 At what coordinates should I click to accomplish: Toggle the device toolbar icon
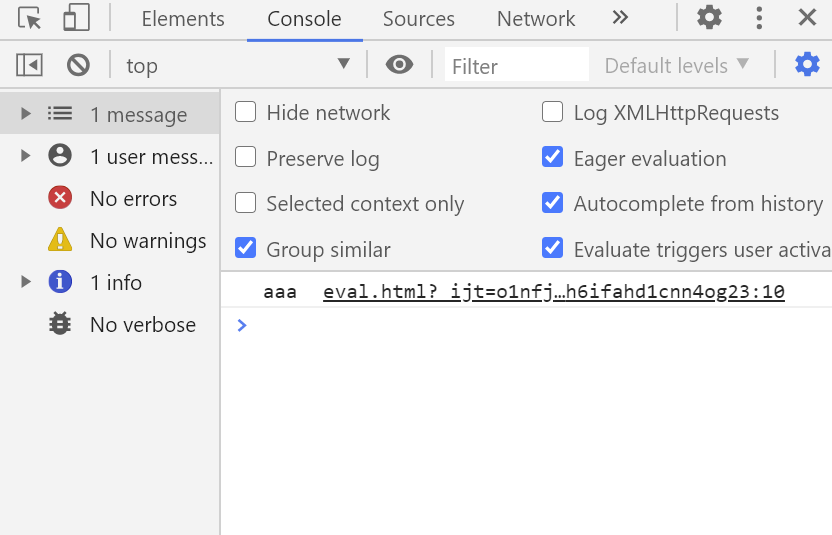[x=76, y=18]
